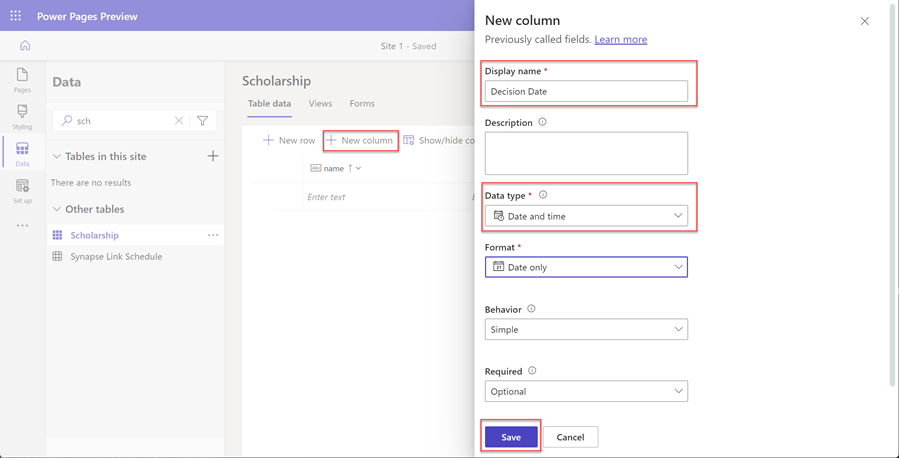Image resolution: width=900 pixels, height=458 pixels.
Task: Save the new column
Action: pos(511,437)
